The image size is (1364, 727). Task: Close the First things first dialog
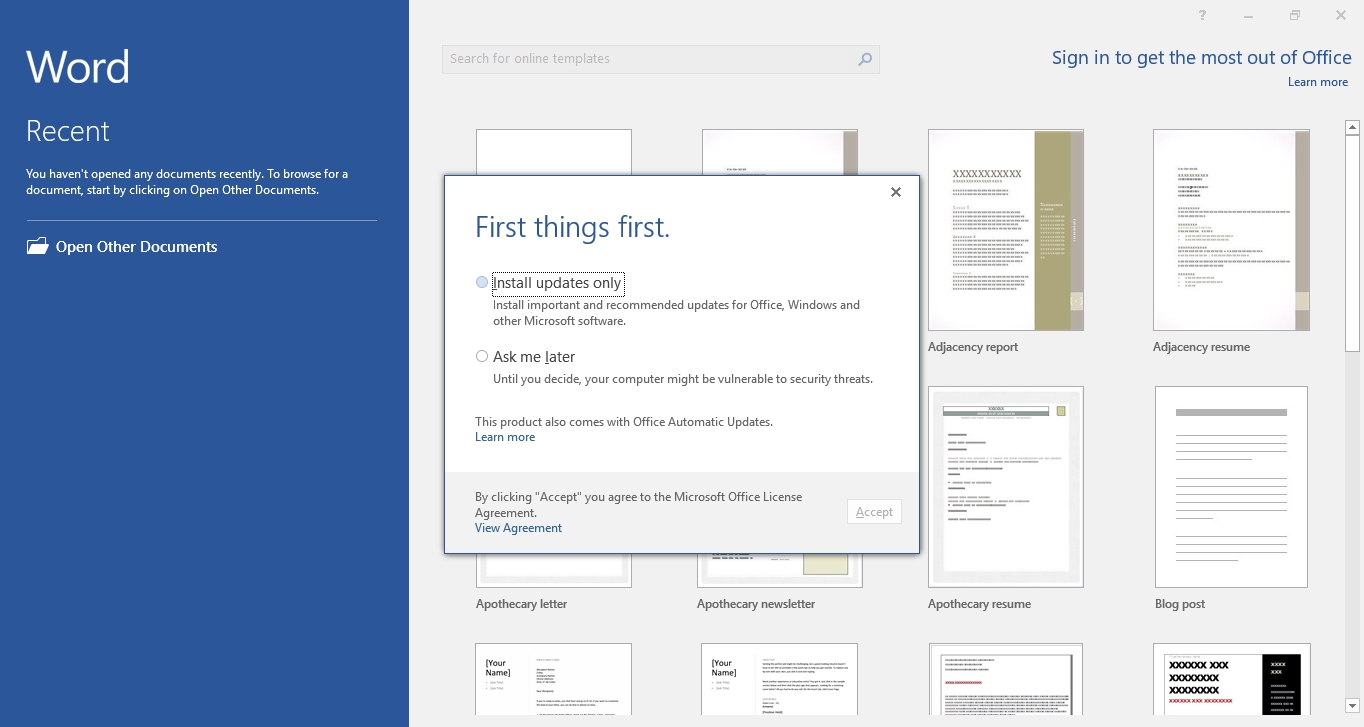[896, 192]
